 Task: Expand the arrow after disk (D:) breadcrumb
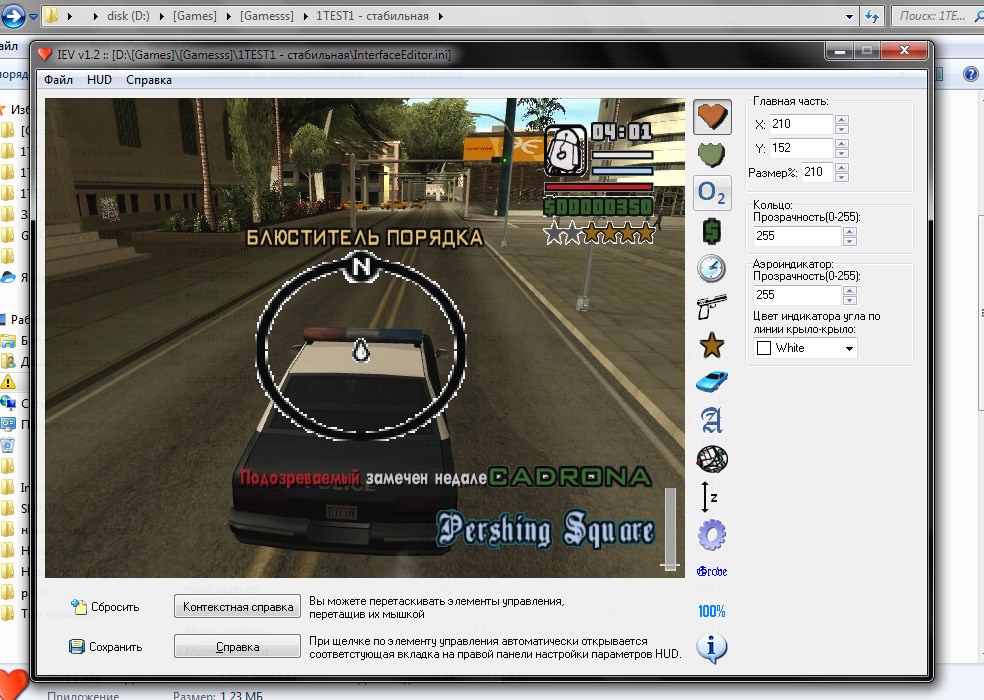click(161, 16)
